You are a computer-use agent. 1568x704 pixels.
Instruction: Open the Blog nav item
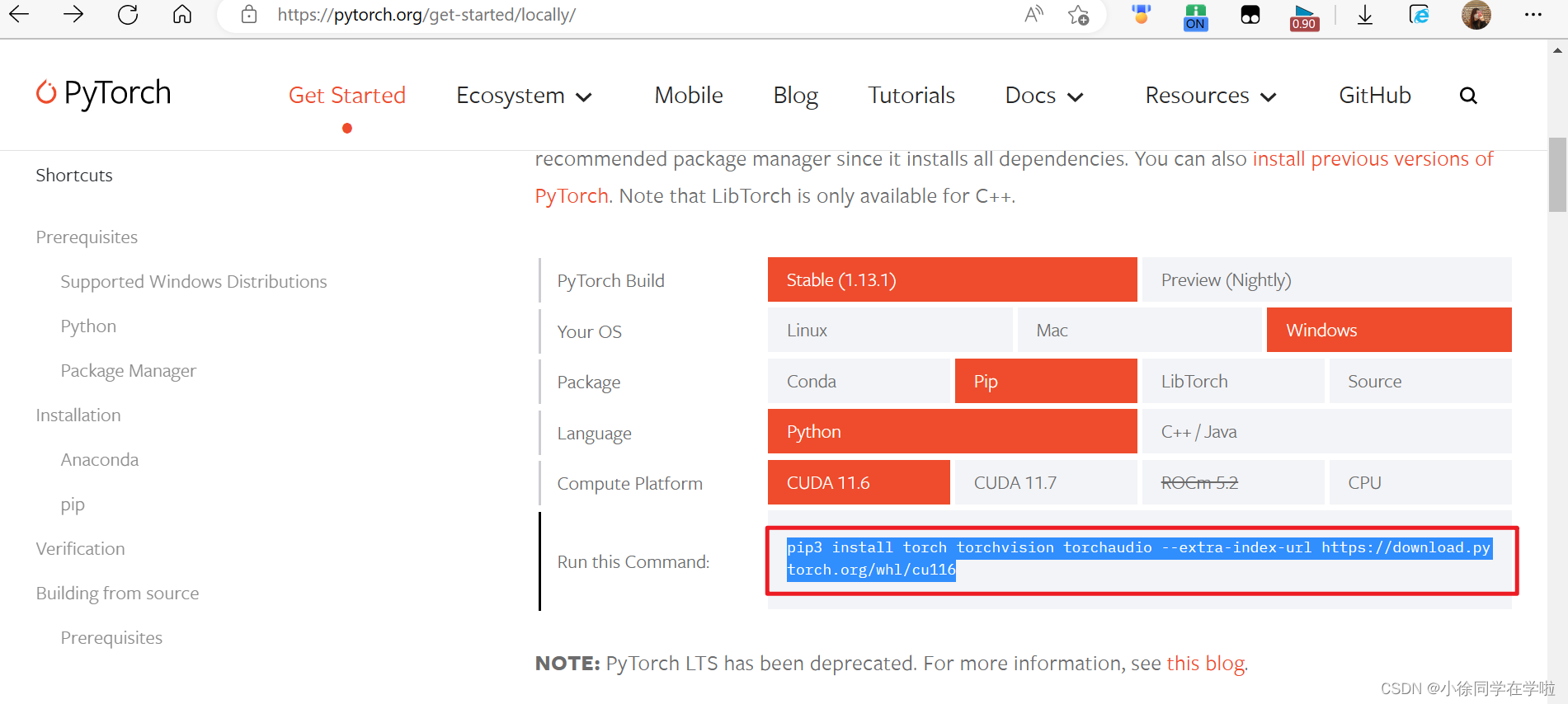coord(795,96)
